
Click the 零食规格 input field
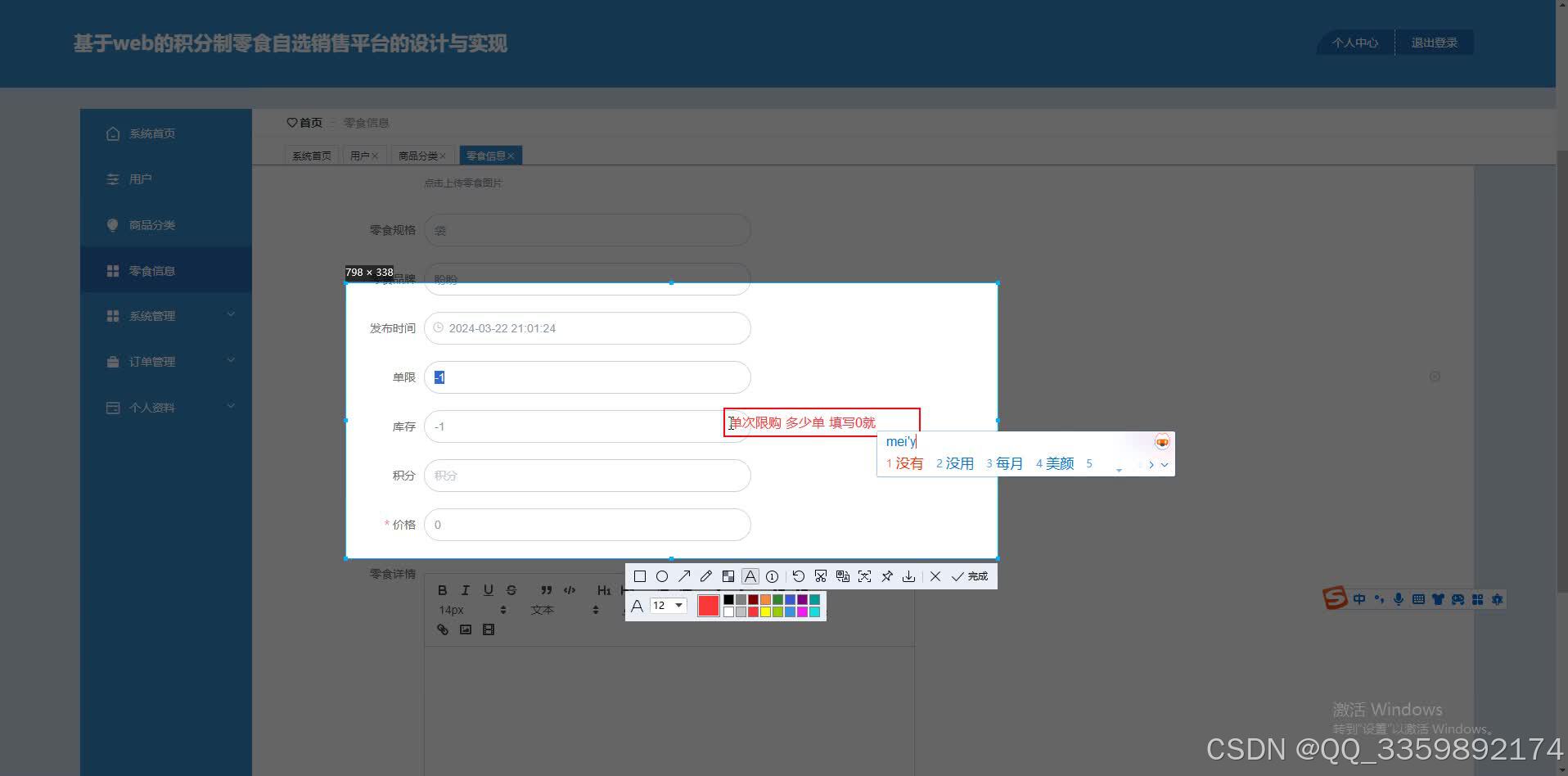[588, 230]
